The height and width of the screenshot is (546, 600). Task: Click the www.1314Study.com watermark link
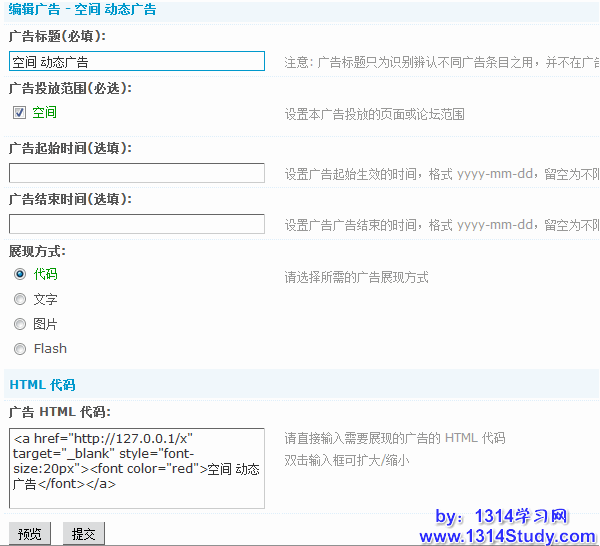point(507,536)
